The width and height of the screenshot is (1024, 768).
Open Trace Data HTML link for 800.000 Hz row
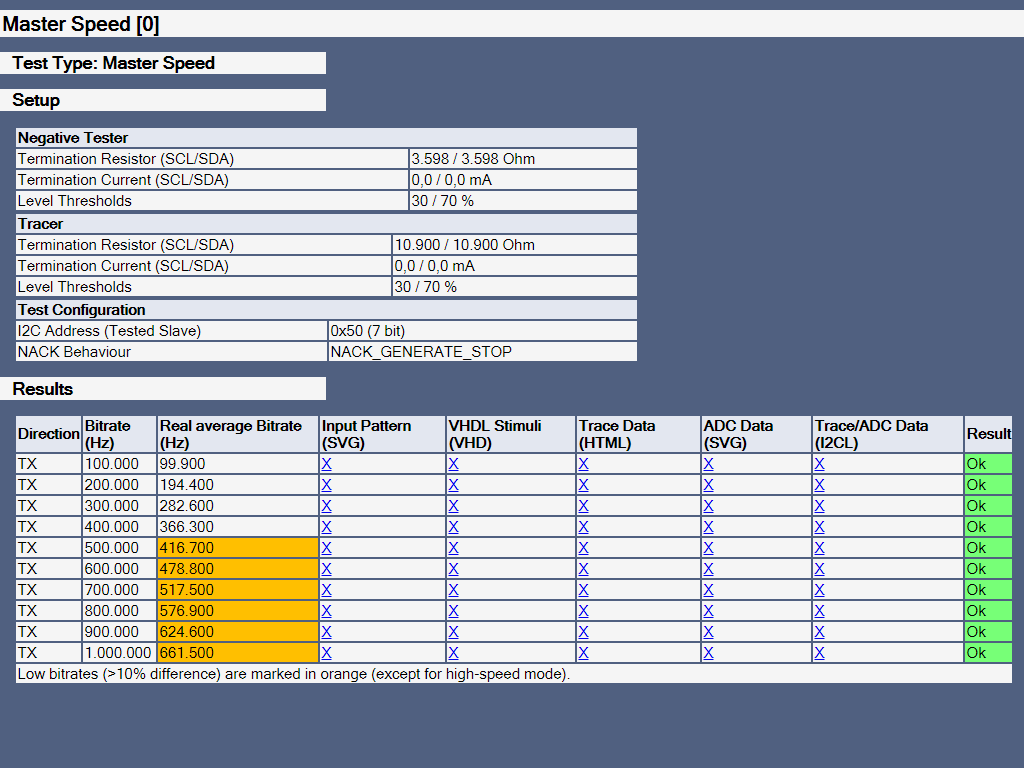pyautogui.click(x=583, y=611)
